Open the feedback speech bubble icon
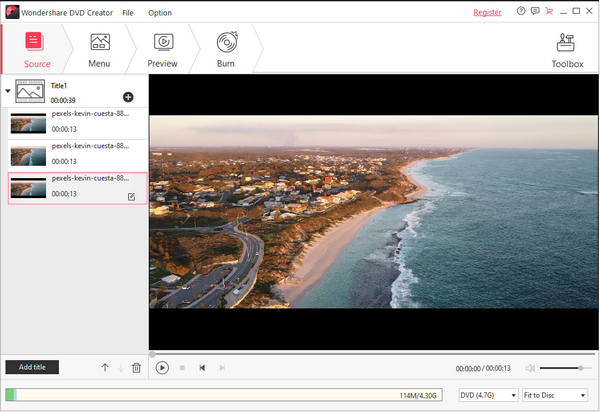600x412 pixels. tap(534, 12)
